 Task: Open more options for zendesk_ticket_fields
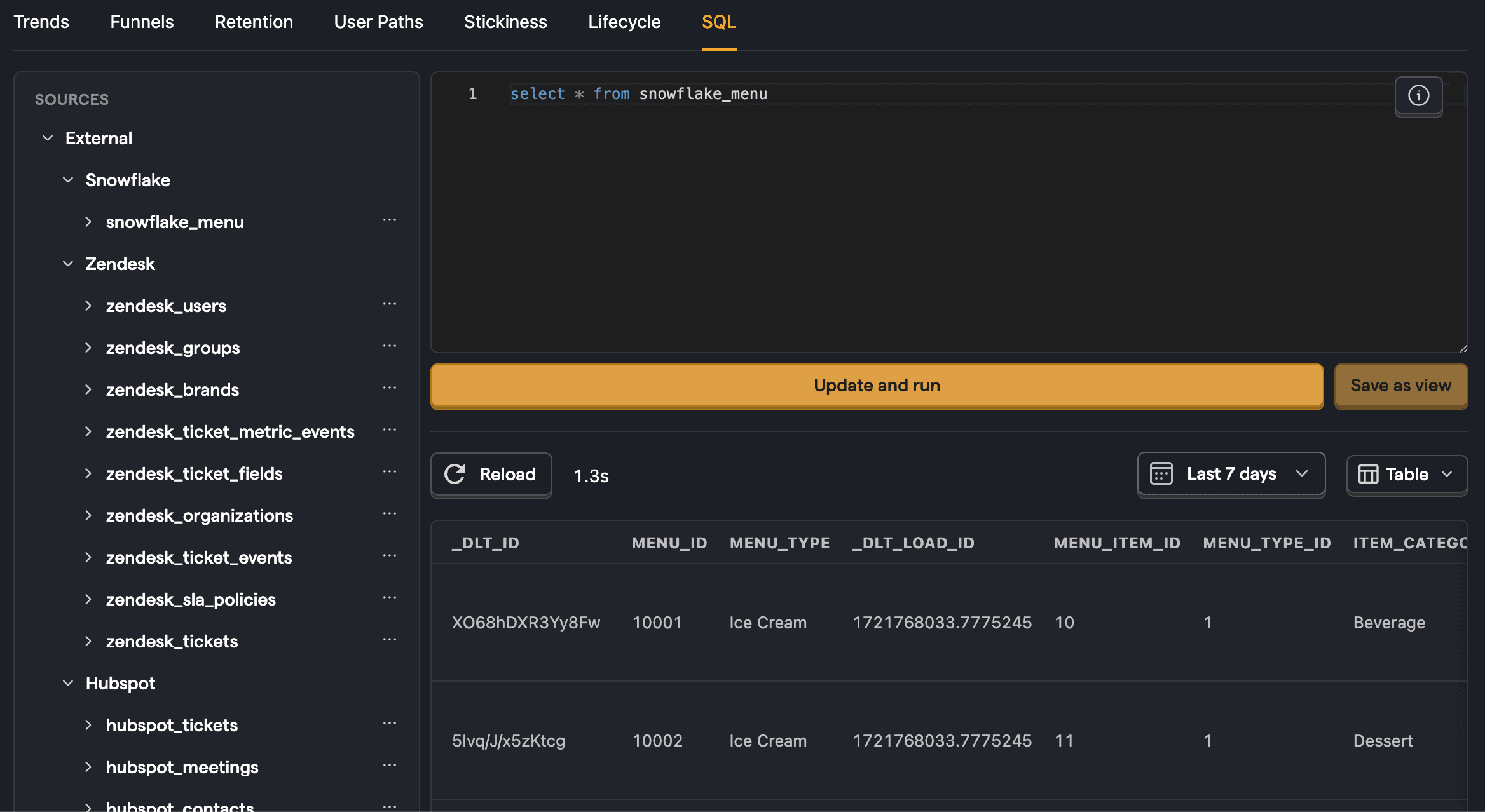click(390, 473)
